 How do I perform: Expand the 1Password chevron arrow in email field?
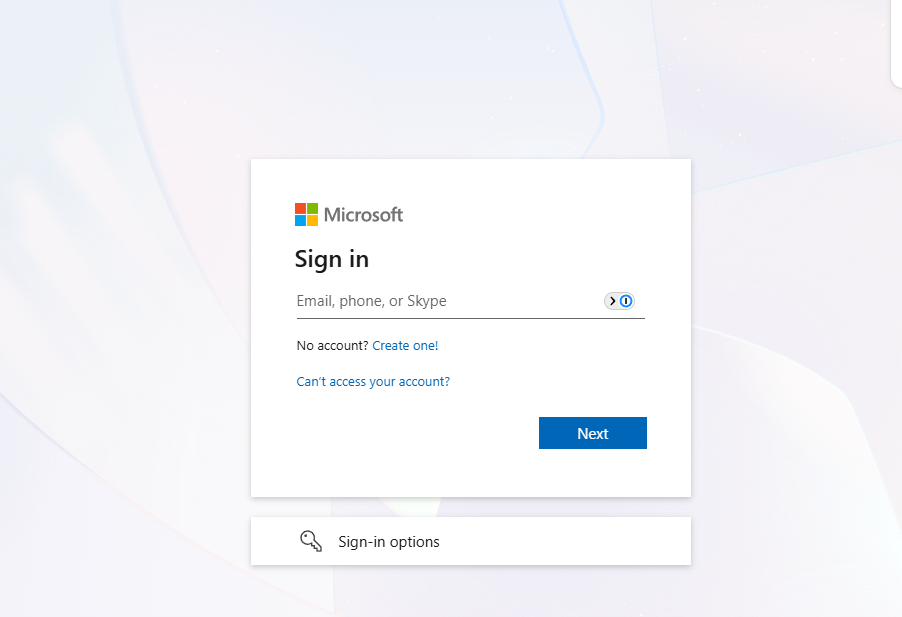click(x=612, y=301)
